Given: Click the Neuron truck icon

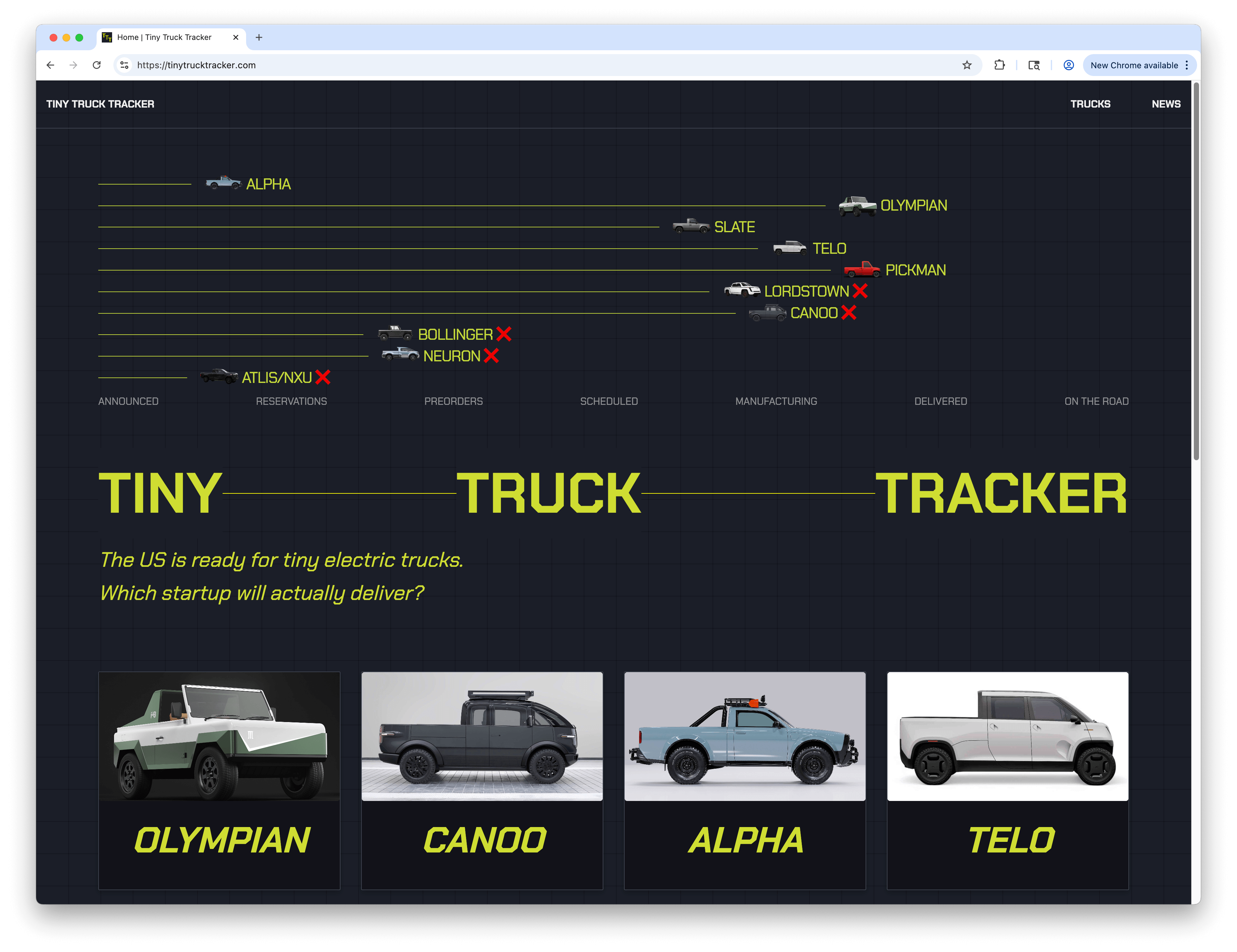Looking at the screenshot, I should point(401,355).
